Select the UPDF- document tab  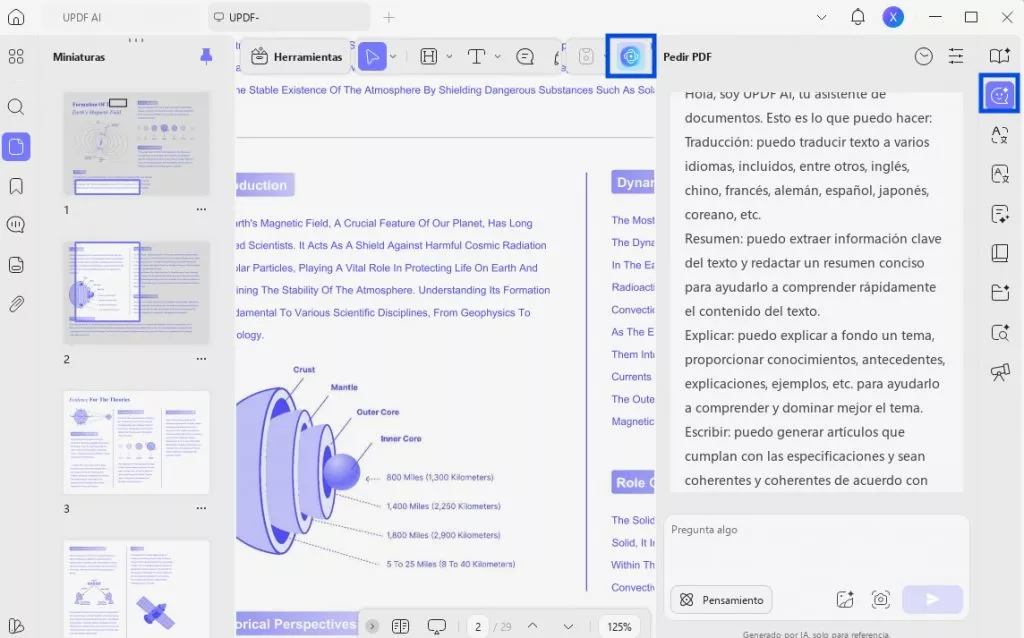289,18
